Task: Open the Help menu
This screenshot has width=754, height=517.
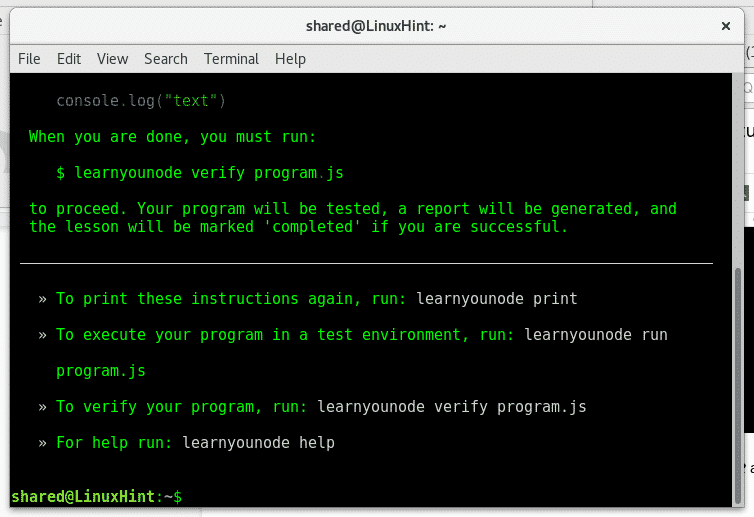Action: click(x=290, y=59)
